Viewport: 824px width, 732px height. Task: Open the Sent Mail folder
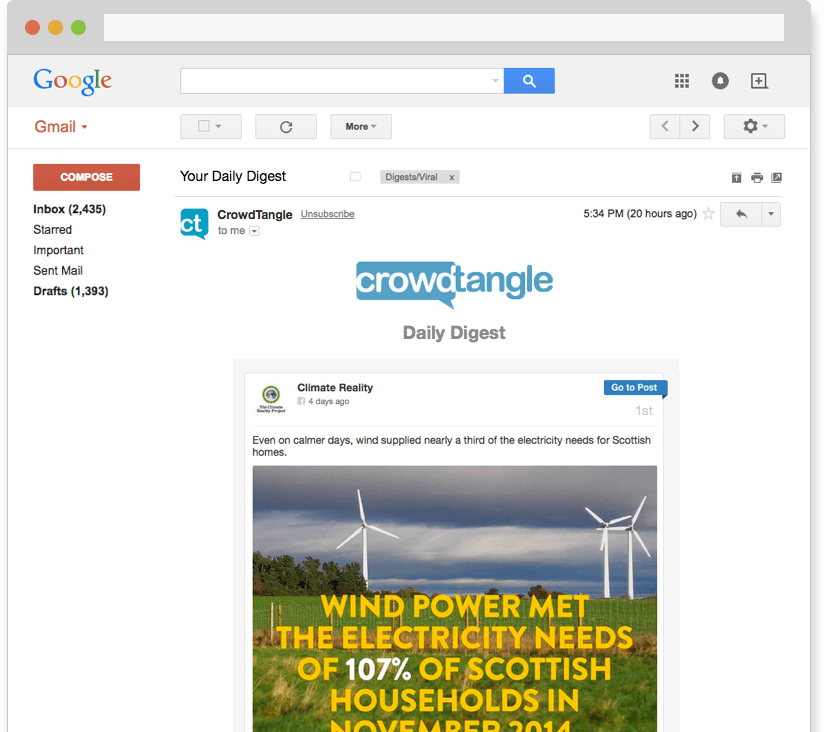tap(58, 271)
